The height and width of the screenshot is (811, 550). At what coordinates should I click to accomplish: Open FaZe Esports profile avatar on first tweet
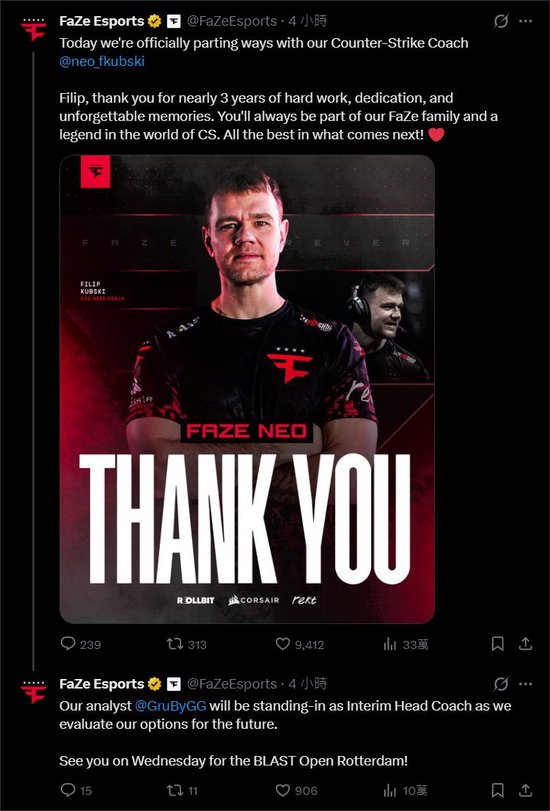34,30
